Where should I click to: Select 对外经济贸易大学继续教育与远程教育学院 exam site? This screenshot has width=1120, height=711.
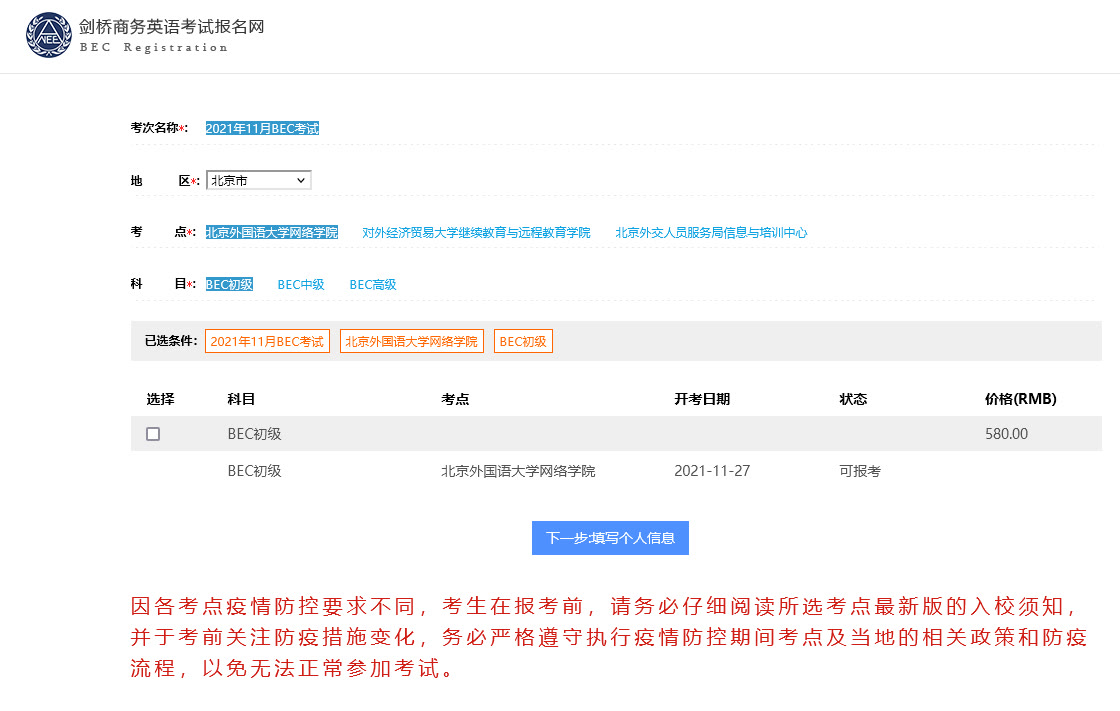click(475, 231)
